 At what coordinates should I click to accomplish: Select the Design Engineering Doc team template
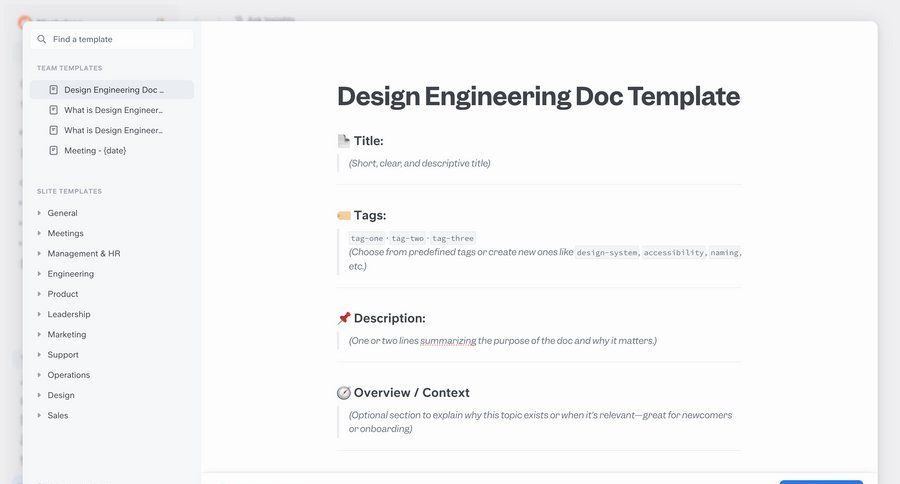(x=113, y=90)
